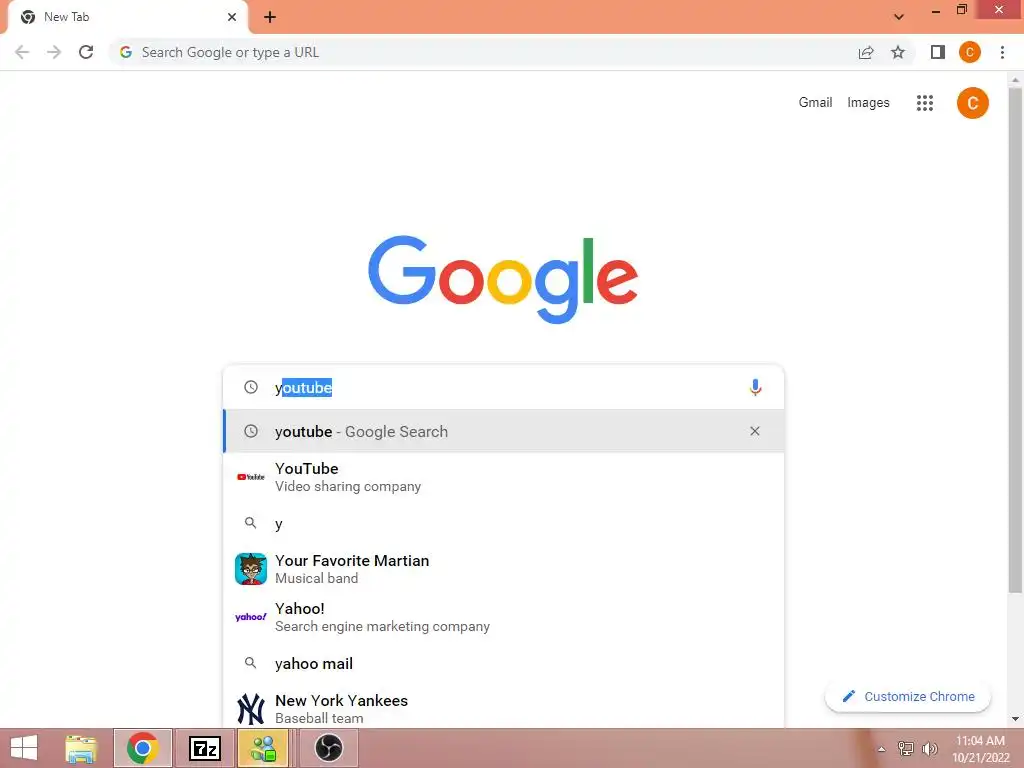Open the Windows Start menu
This screenshot has height=768, width=1024.
25,748
